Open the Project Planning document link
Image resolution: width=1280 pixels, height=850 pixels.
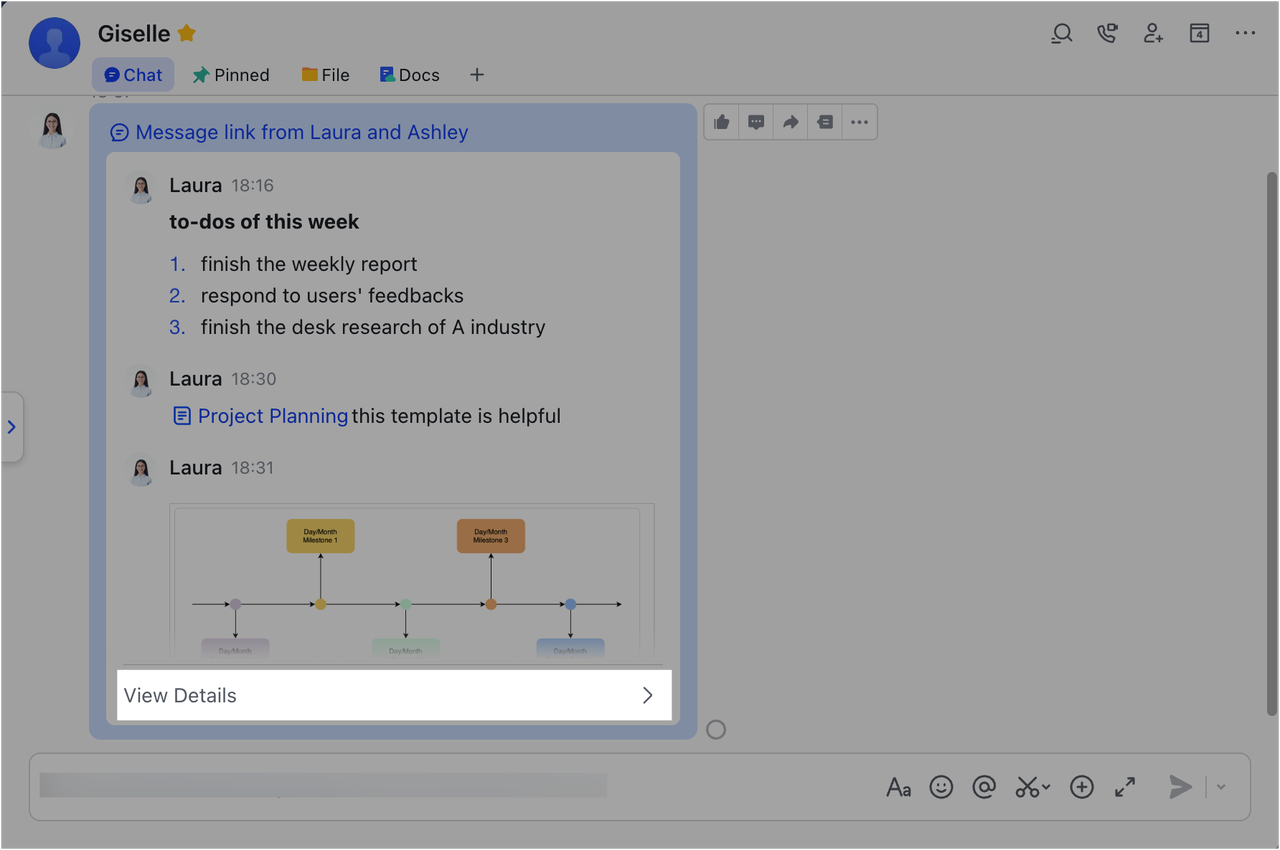(x=272, y=416)
